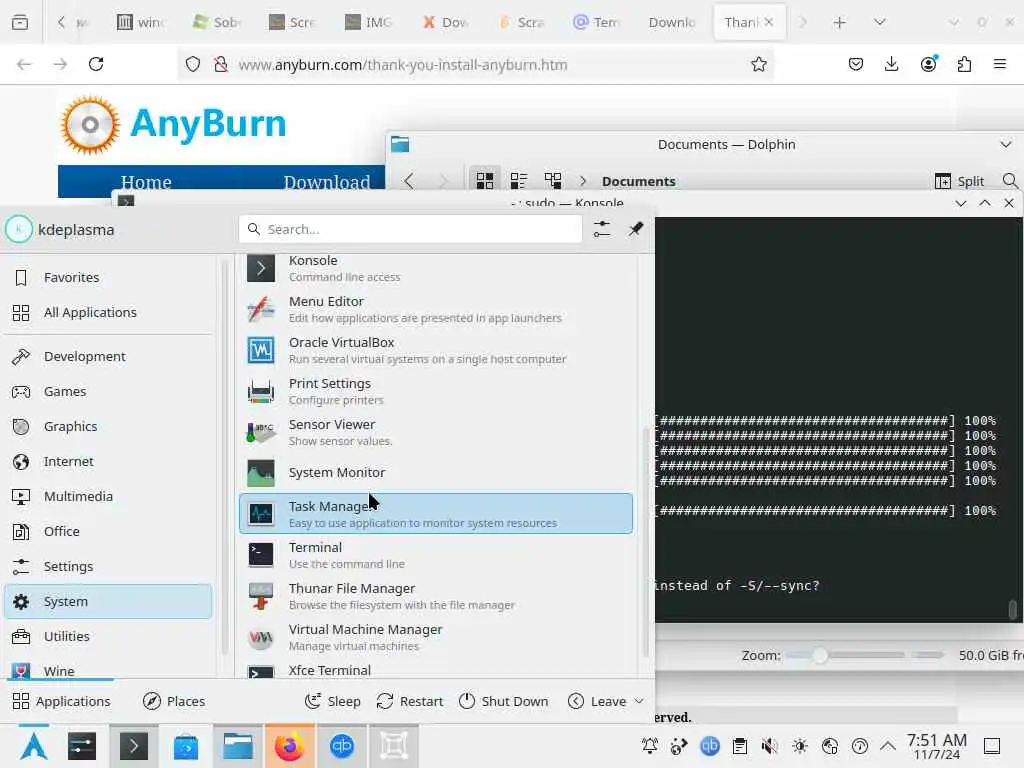The width and height of the screenshot is (1024, 768).
Task: Open Multimedia category
Action: (x=108, y=496)
